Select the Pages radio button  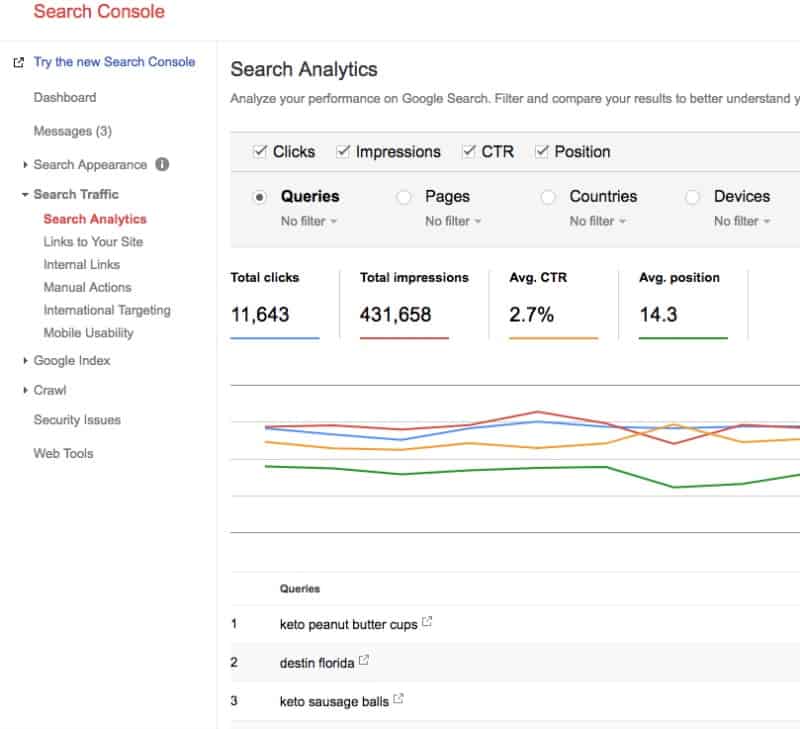(404, 196)
